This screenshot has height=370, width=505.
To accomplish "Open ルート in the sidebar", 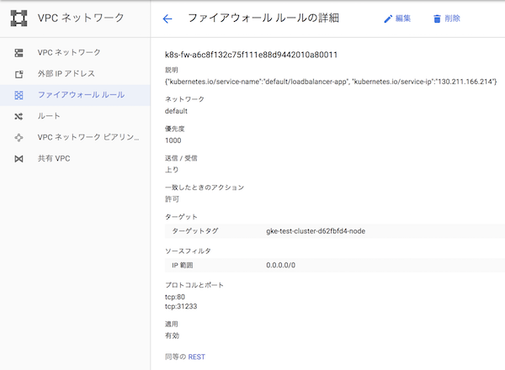I will (x=49, y=116).
